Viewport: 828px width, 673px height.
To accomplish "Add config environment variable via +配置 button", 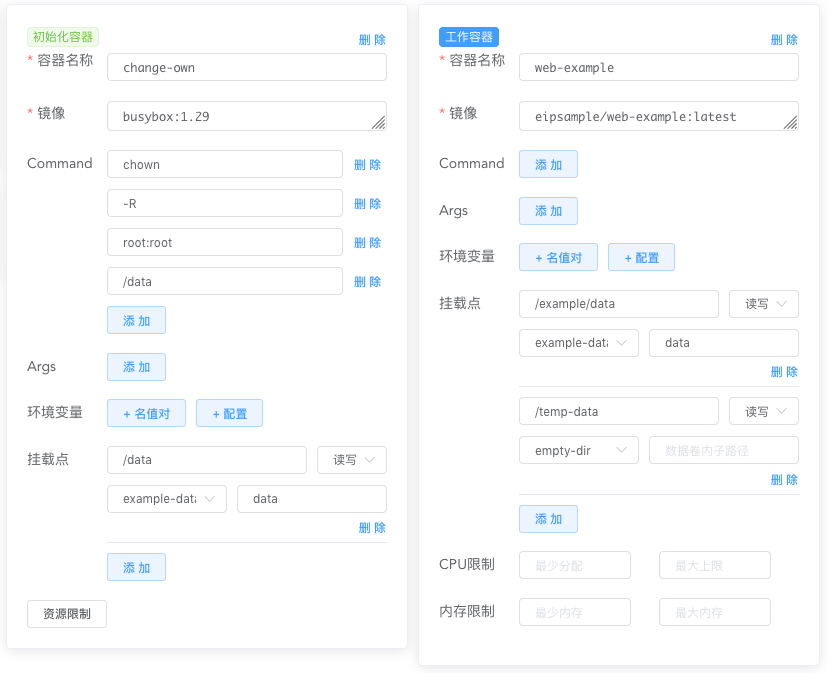I will (x=641, y=257).
